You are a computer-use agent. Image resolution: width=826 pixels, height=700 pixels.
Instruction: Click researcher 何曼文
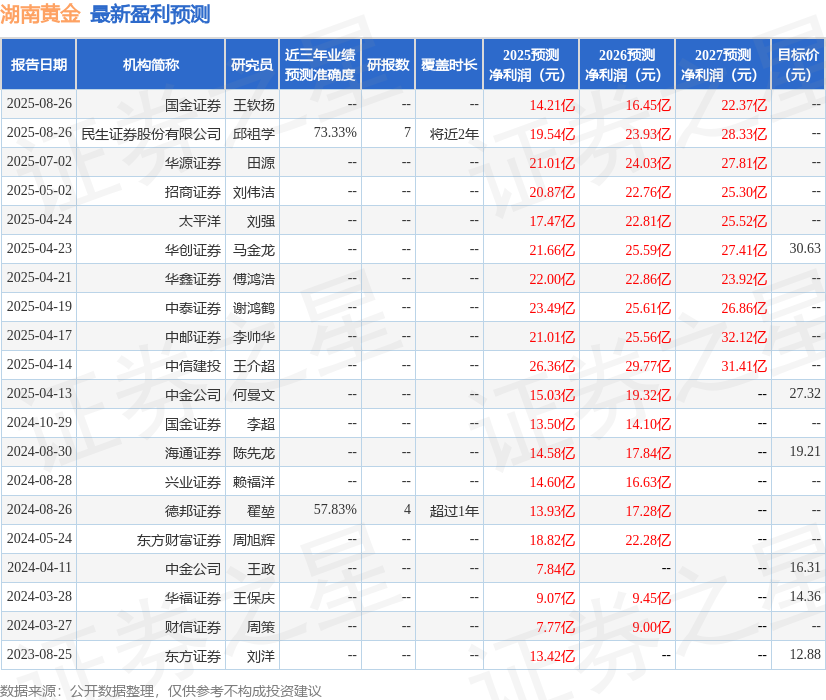click(x=254, y=395)
